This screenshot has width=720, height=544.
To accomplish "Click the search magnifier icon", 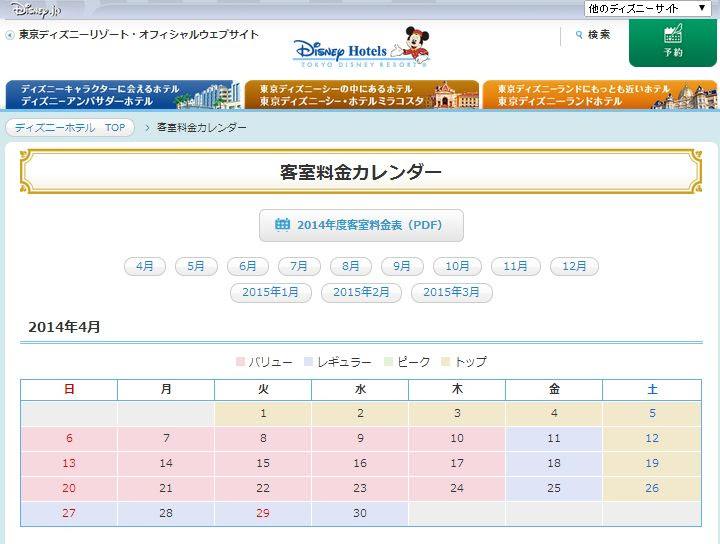I will [x=579, y=34].
